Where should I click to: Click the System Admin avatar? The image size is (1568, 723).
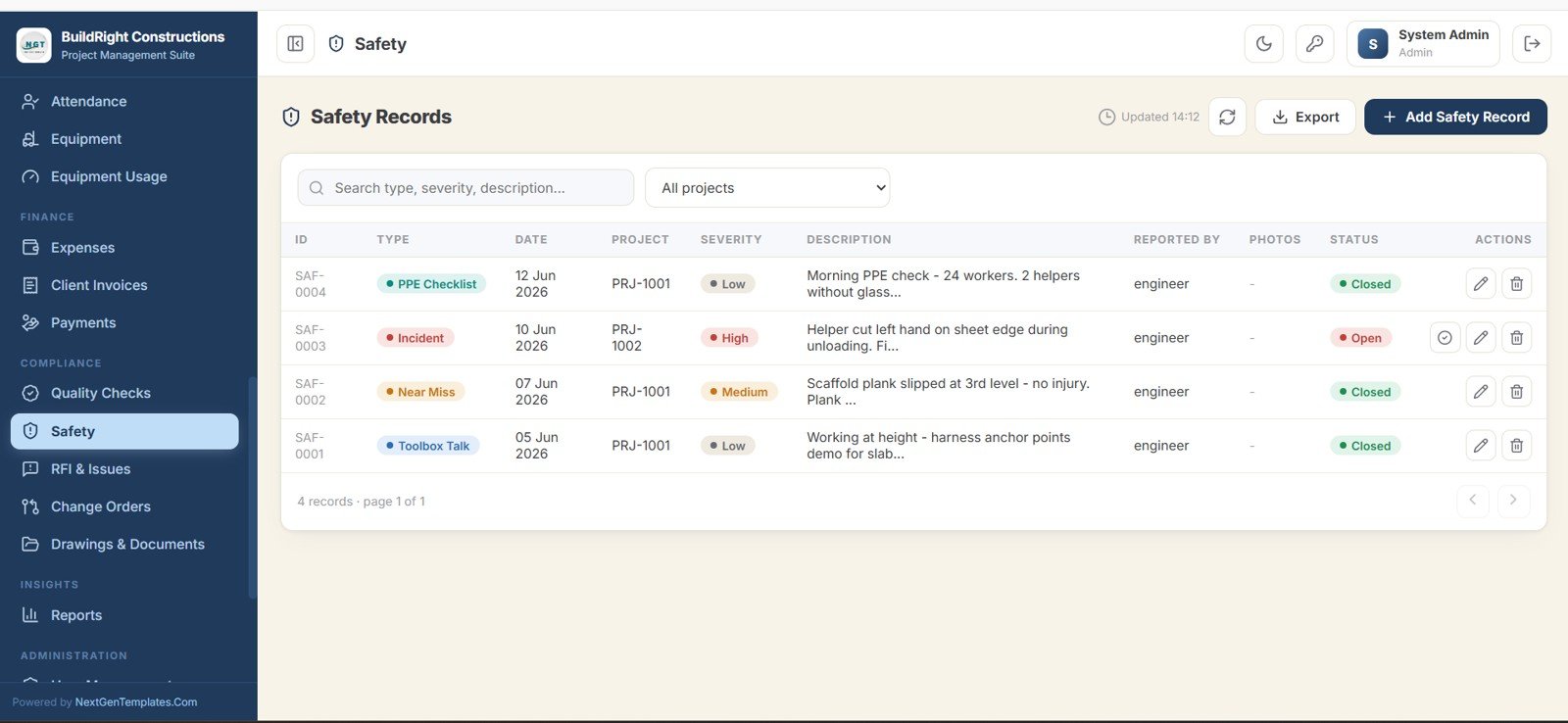click(x=1372, y=44)
